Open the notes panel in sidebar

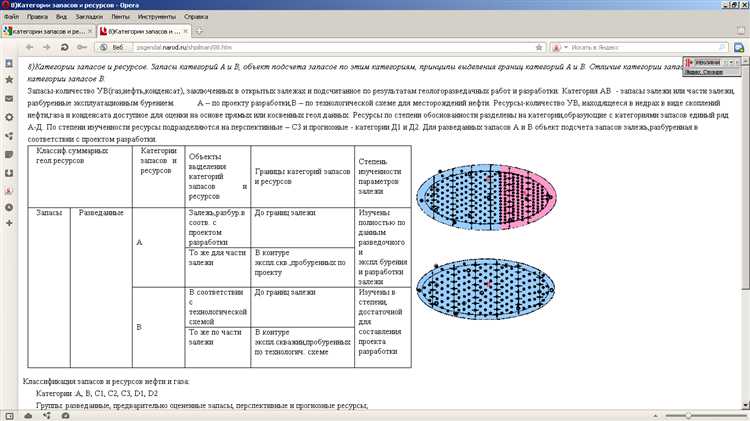pyautogui.click(x=8, y=152)
